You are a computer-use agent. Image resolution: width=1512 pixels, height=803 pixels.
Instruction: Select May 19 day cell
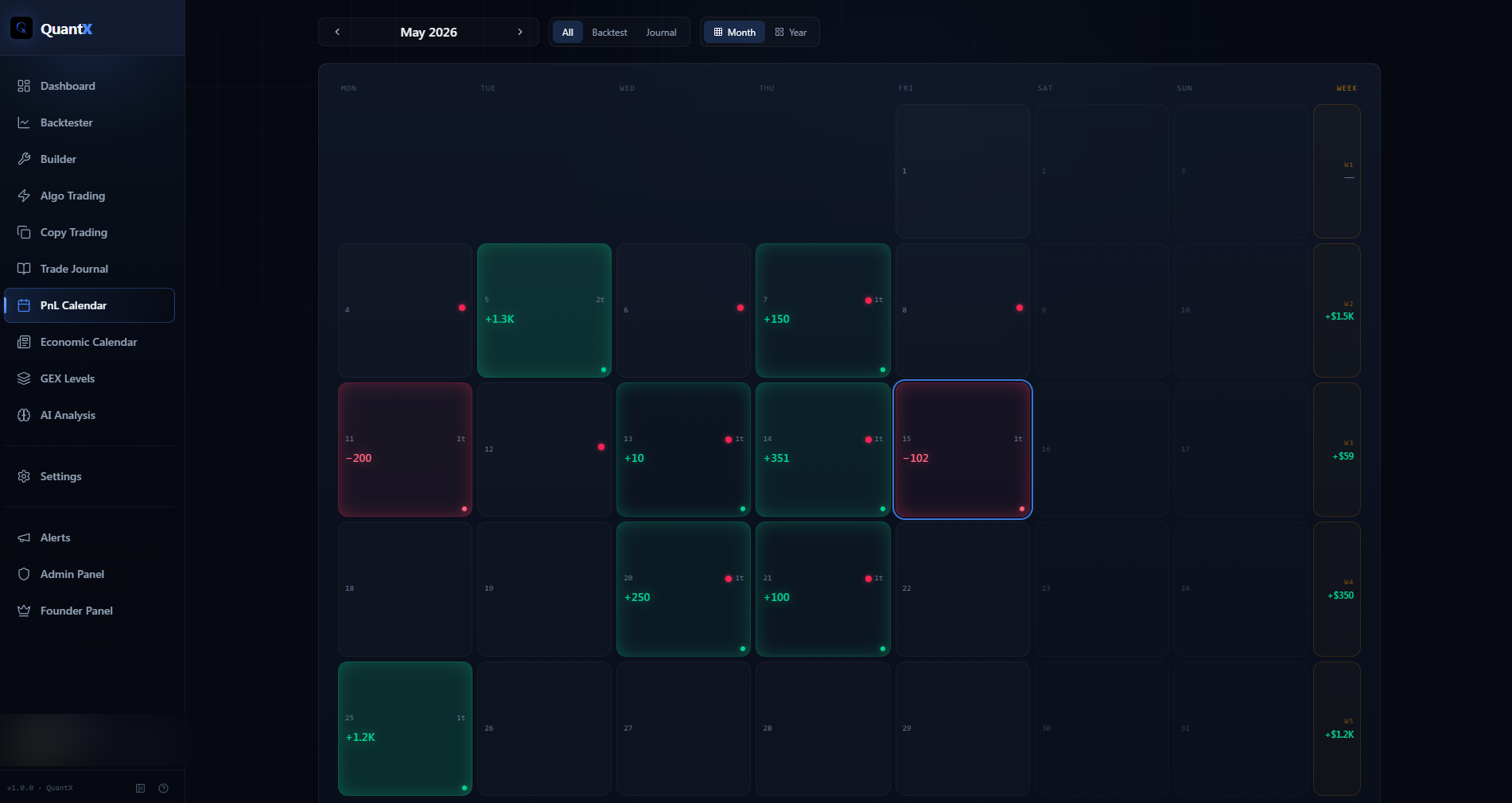[x=544, y=589]
